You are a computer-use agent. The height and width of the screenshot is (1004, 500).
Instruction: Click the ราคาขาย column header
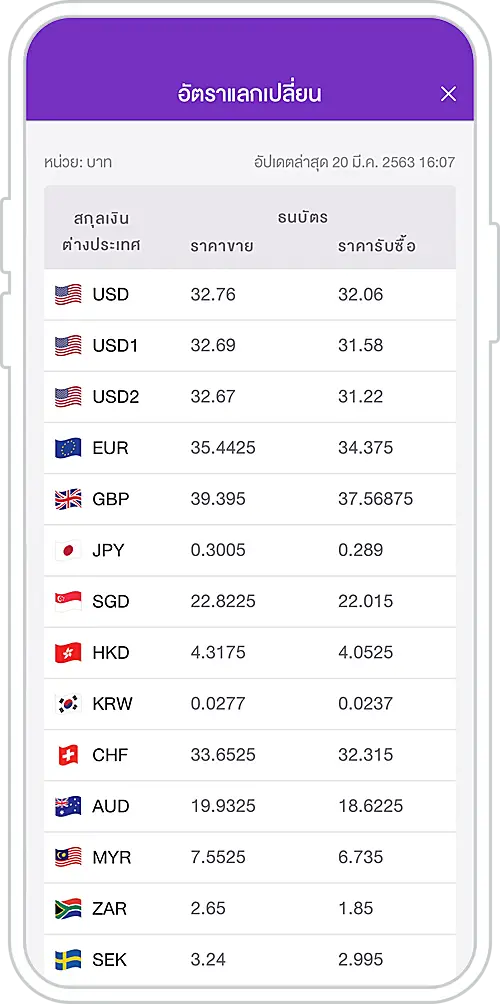tap(222, 246)
